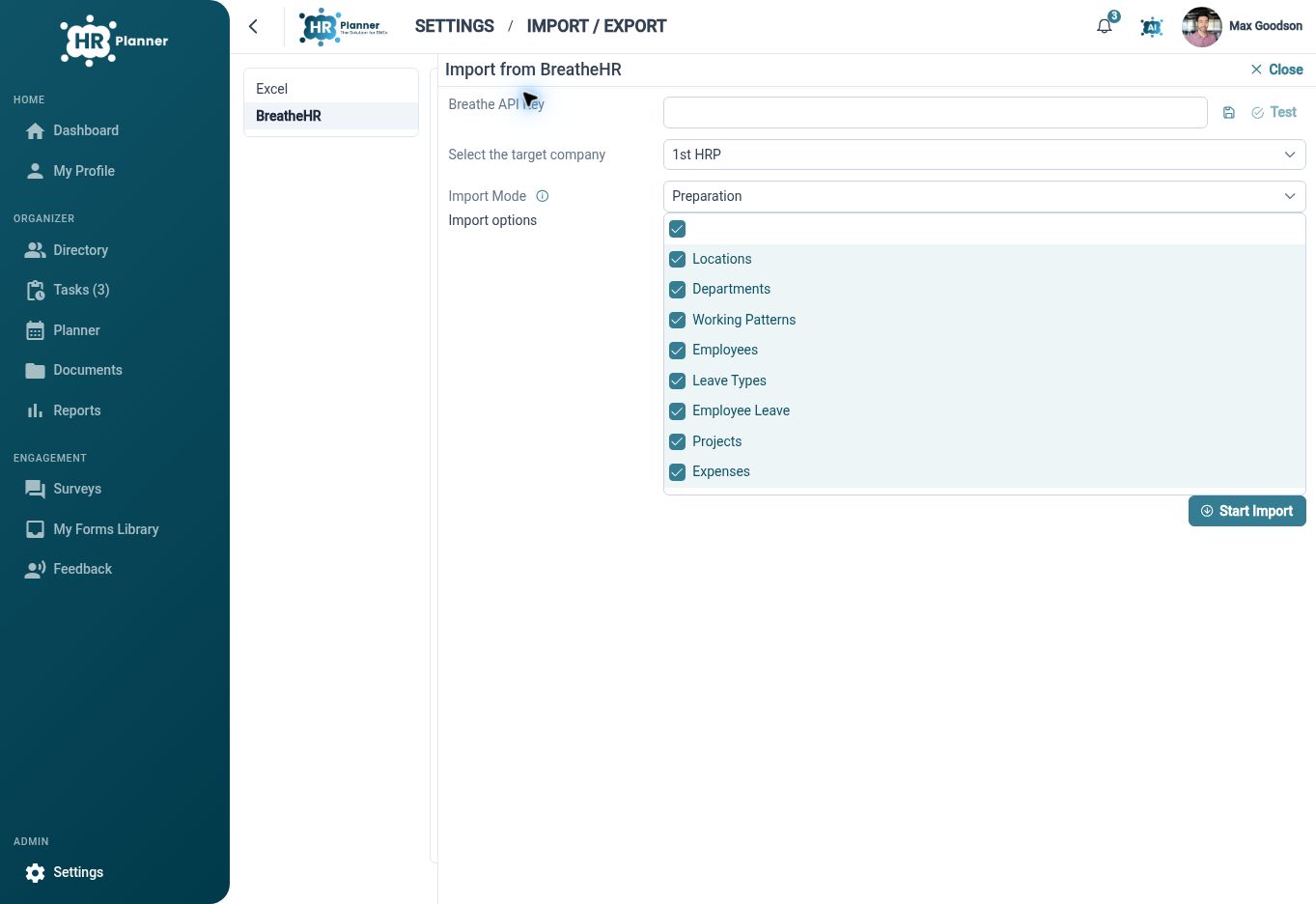Uncheck the Employee Leave checkbox

tap(678, 410)
